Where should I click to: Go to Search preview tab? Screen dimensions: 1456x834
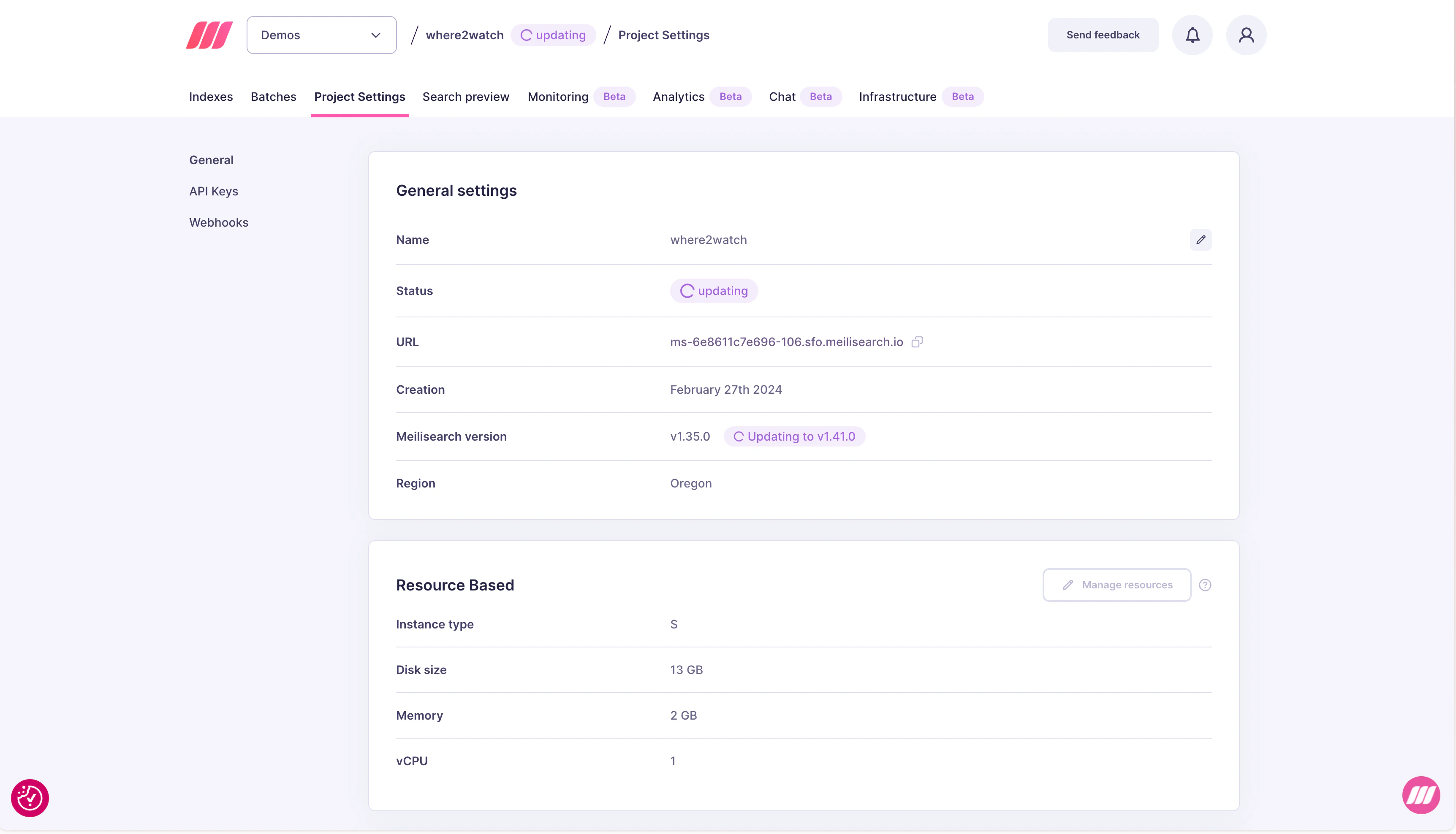click(465, 97)
